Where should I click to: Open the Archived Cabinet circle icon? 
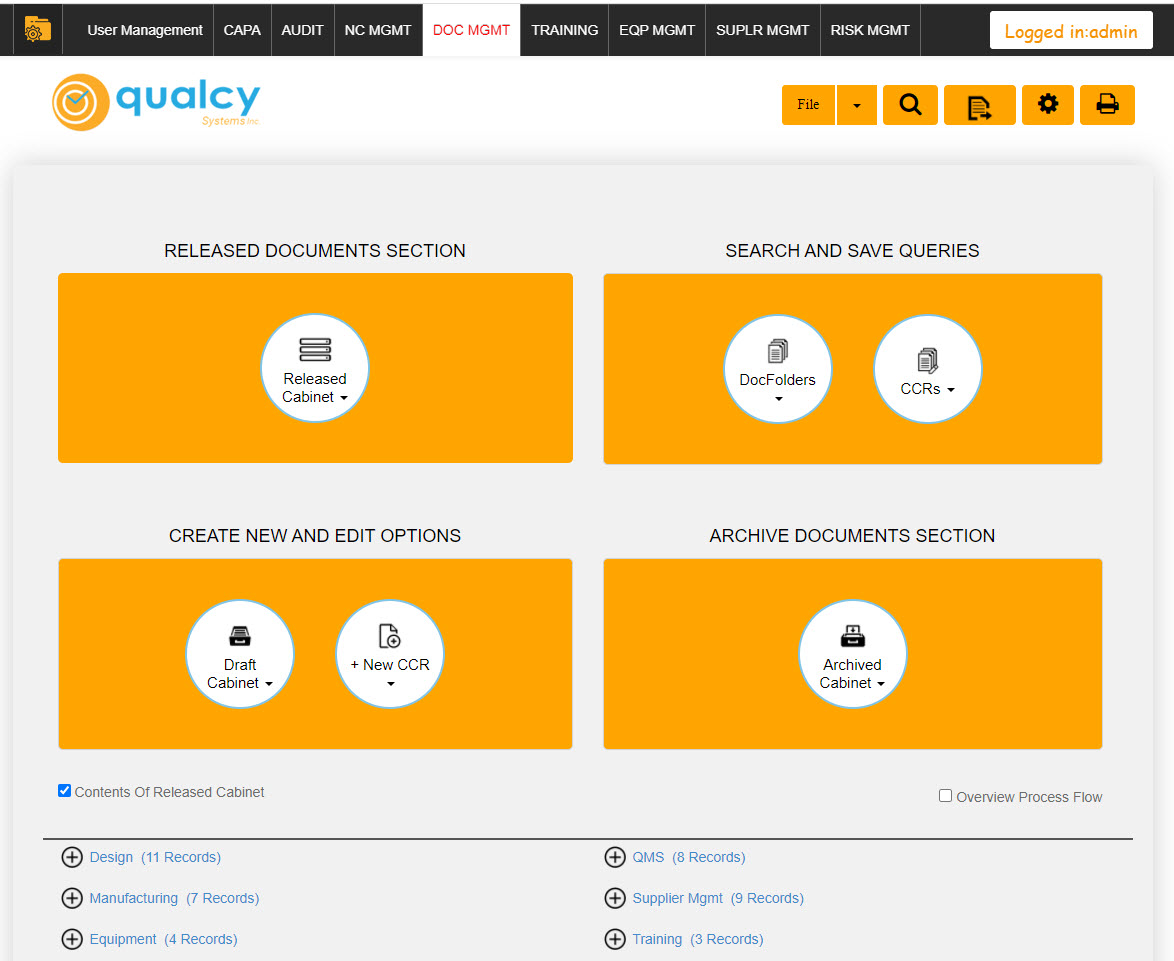(x=852, y=654)
